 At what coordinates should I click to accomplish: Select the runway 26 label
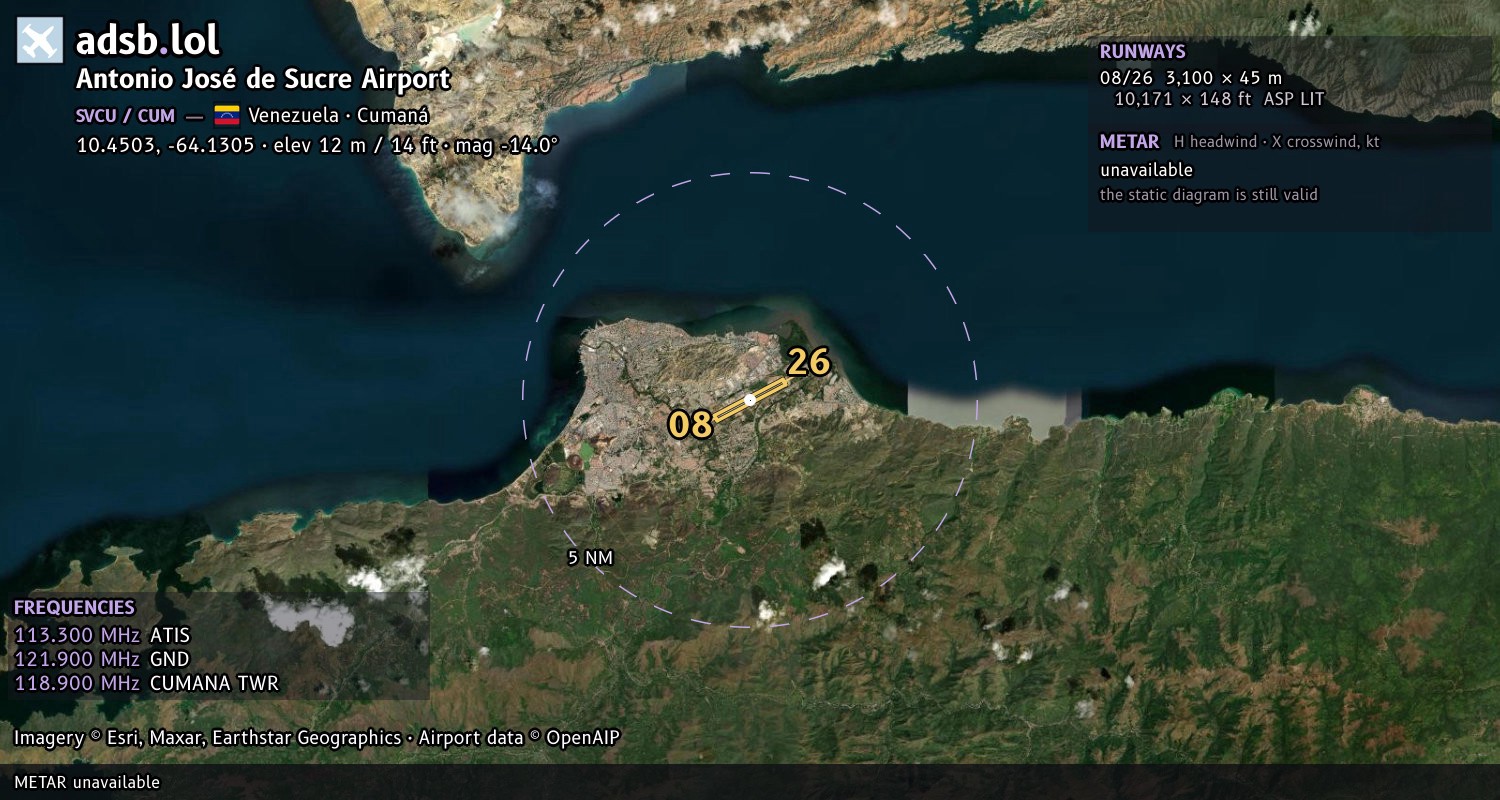point(808,362)
